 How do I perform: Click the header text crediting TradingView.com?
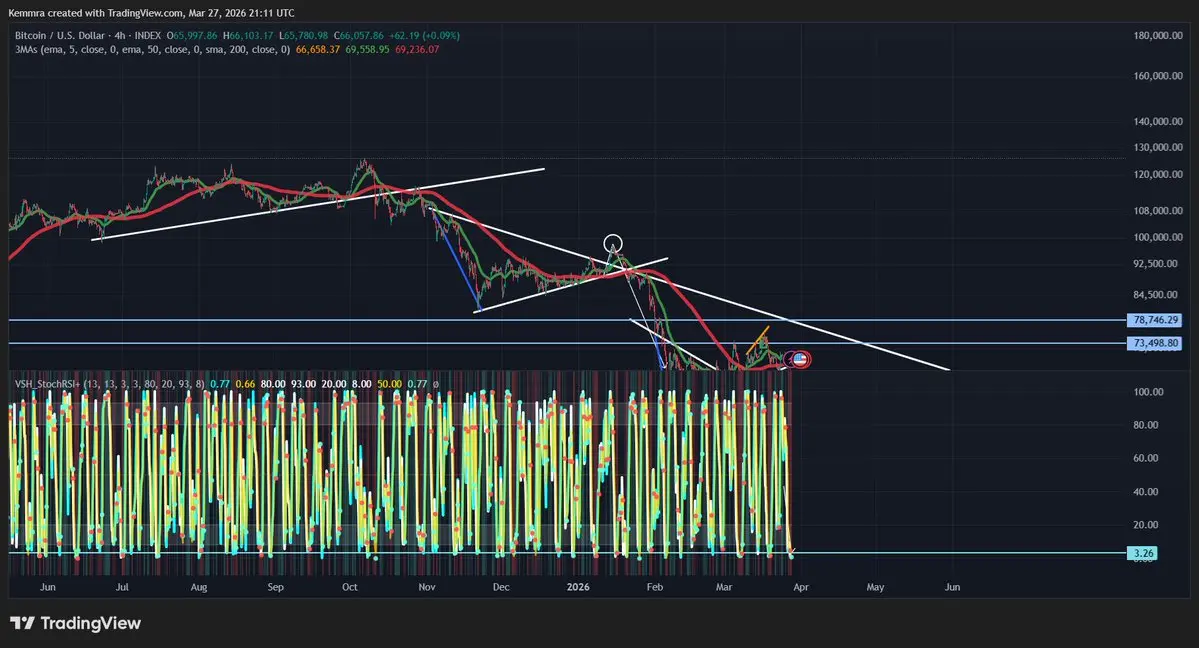pos(151,13)
